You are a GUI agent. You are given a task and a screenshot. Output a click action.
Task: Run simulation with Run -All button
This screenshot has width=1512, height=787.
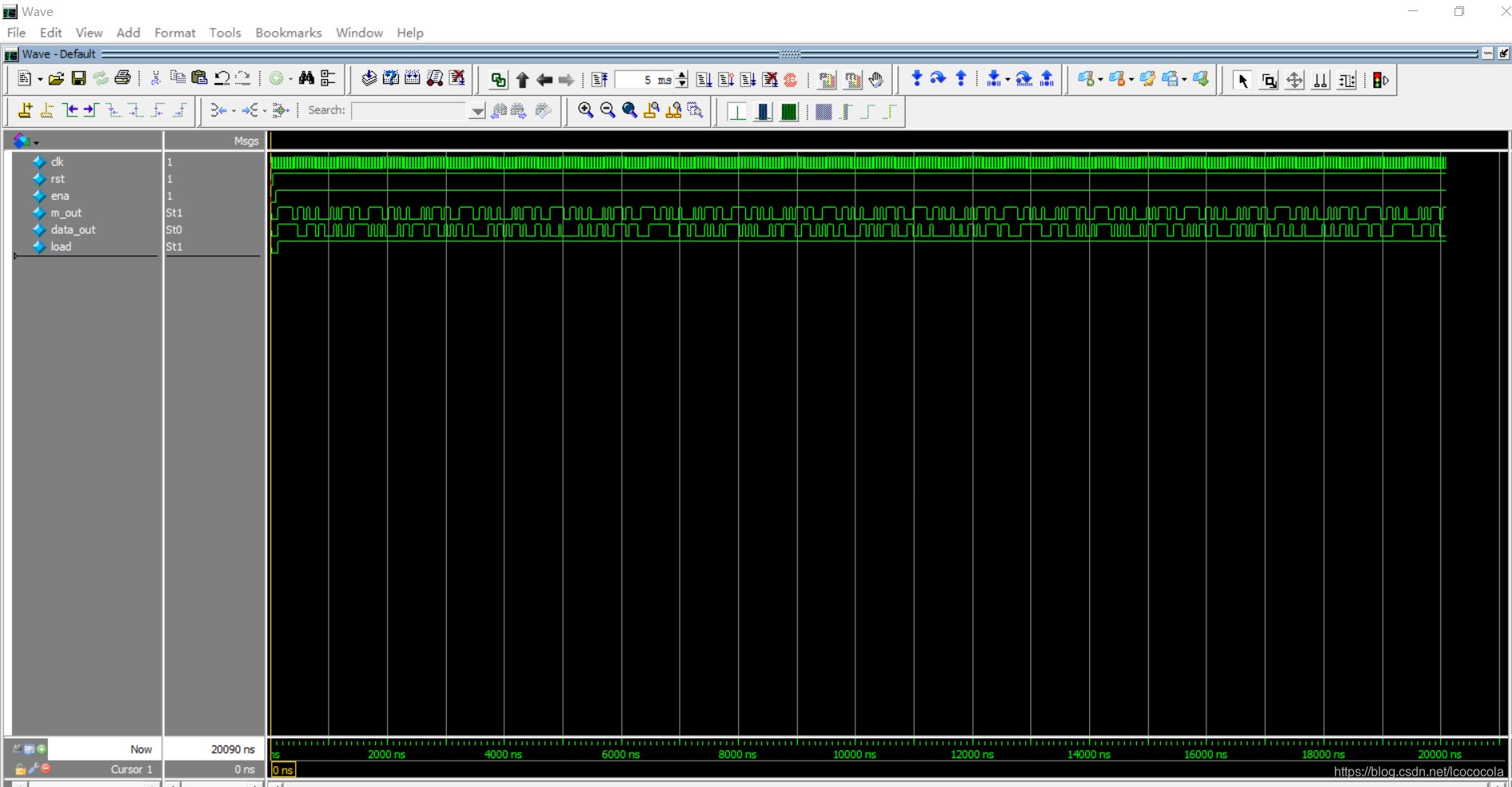pyautogui.click(x=748, y=80)
